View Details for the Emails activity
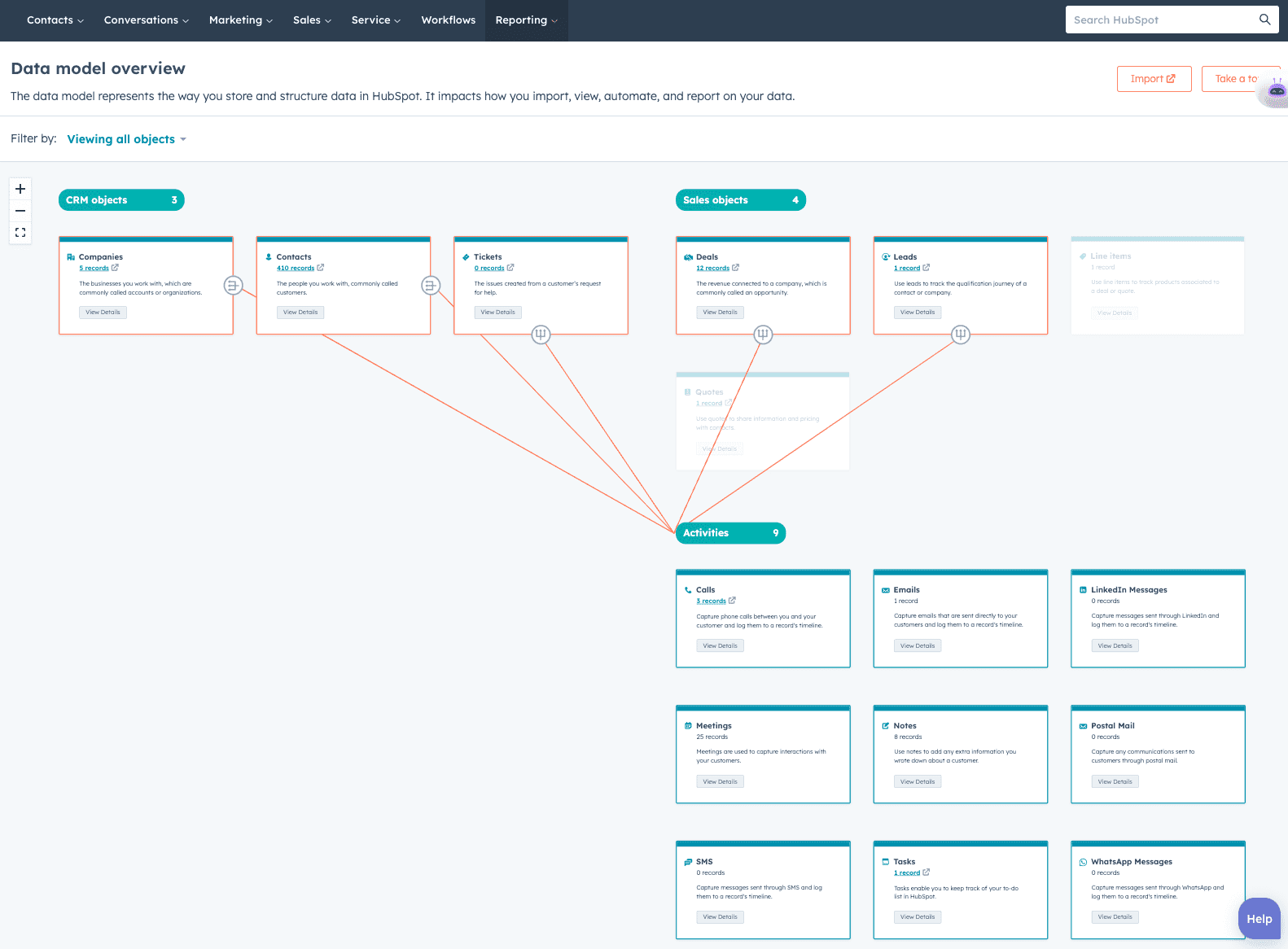This screenshot has width=1288, height=949. coord(918,646)
